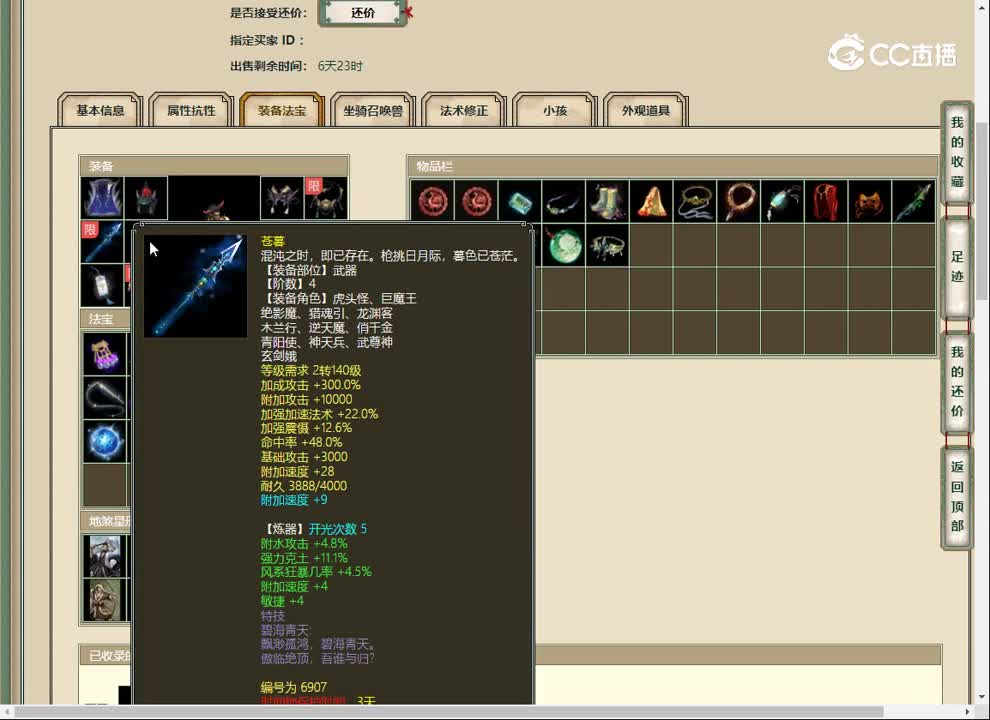
Task: Click the 风系狂暴几率 +4.5% line
Action: click(x=316, y=572)
